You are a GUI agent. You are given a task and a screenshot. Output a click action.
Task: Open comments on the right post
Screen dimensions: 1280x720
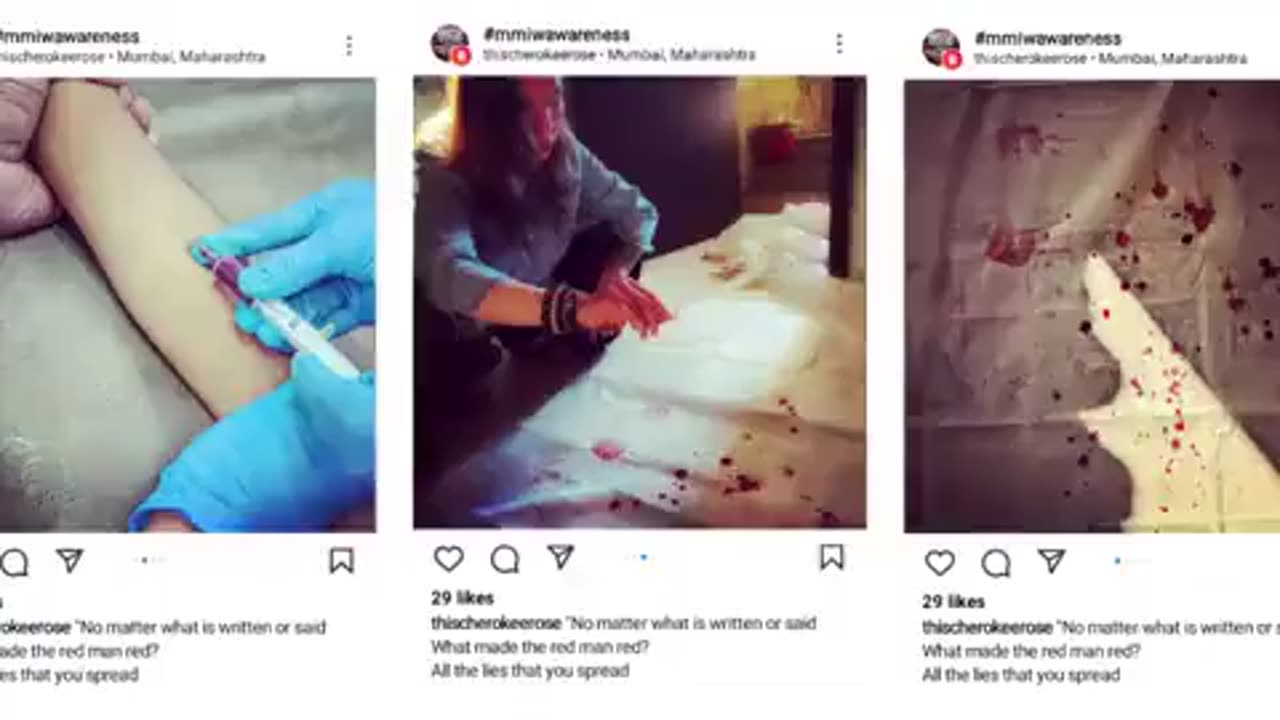pyautogui.click(x=995, y=563)
